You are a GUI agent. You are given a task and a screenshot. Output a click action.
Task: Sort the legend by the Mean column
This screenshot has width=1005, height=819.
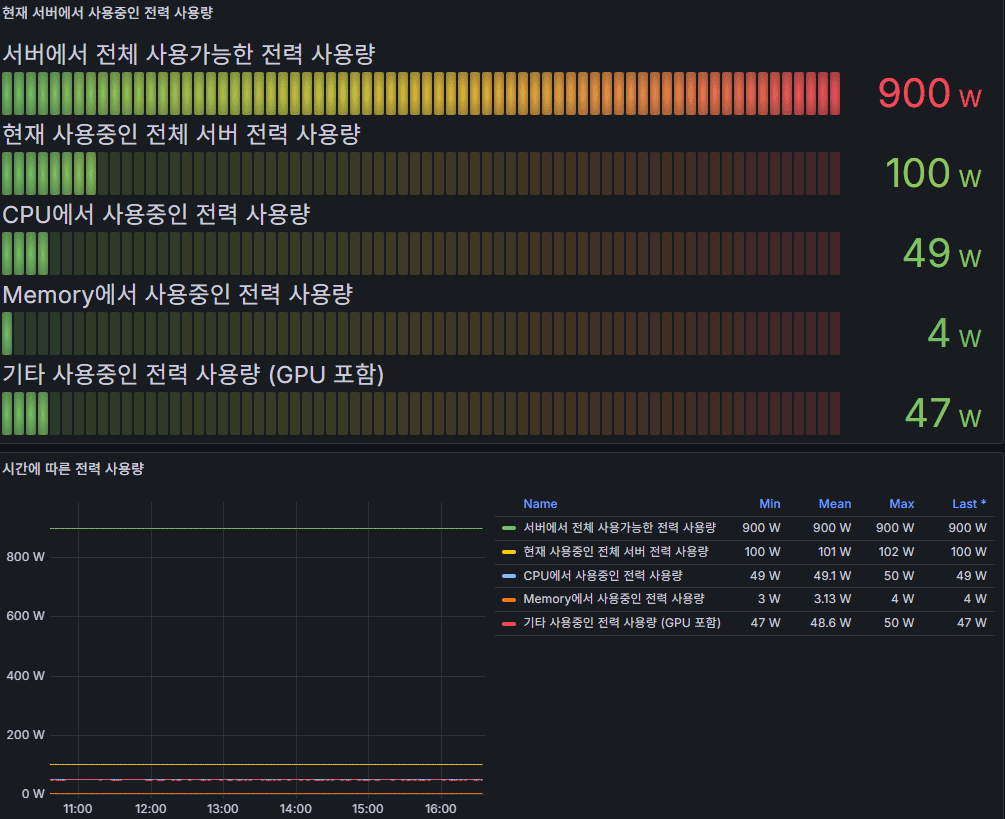pos(834,504)
